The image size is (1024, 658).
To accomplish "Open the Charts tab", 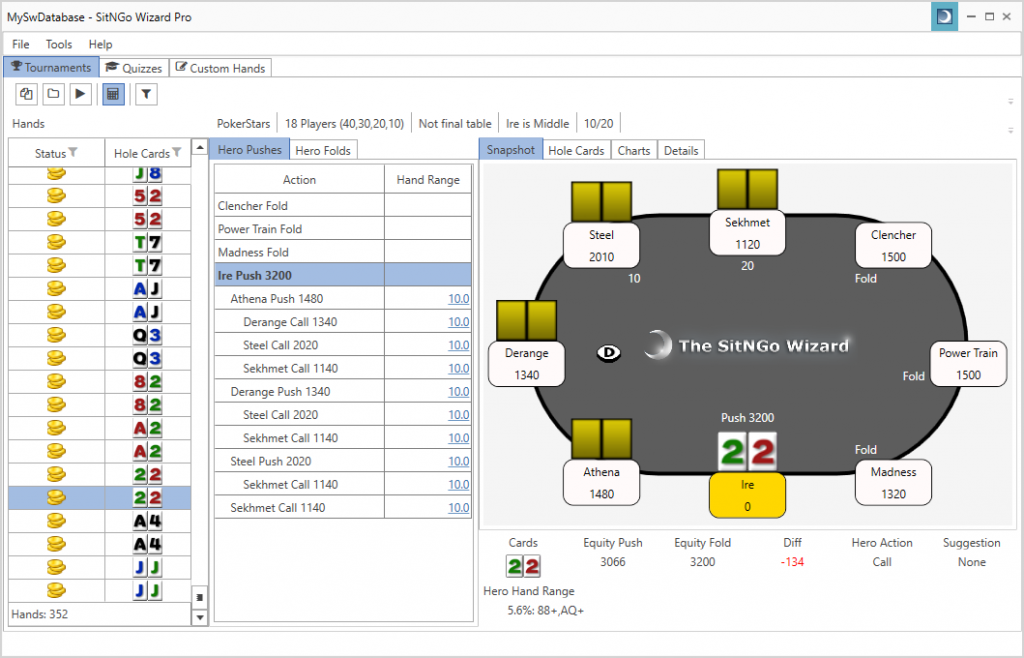I will pyautogui.click(x=633, y=149).
